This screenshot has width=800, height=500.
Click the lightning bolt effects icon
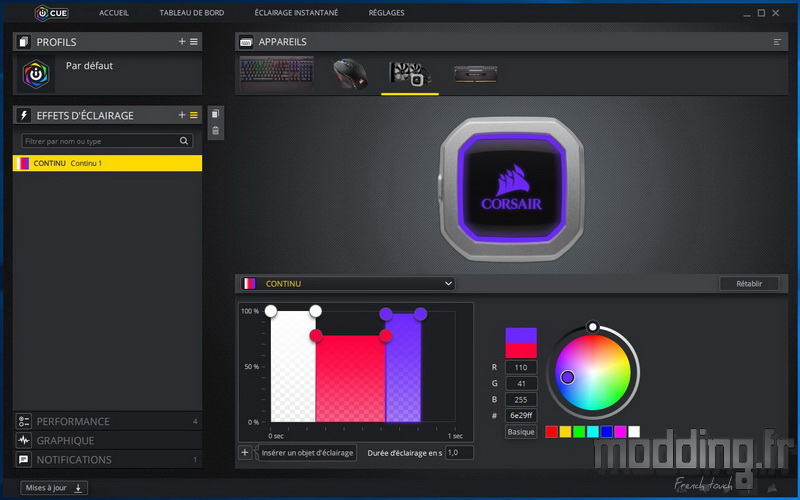coord(23,115)
